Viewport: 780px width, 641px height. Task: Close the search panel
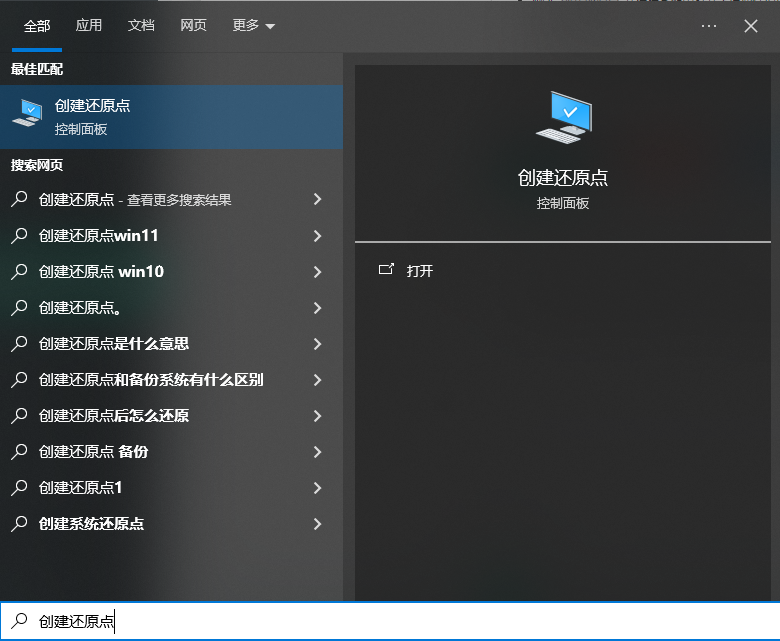(x=751, y=26)
